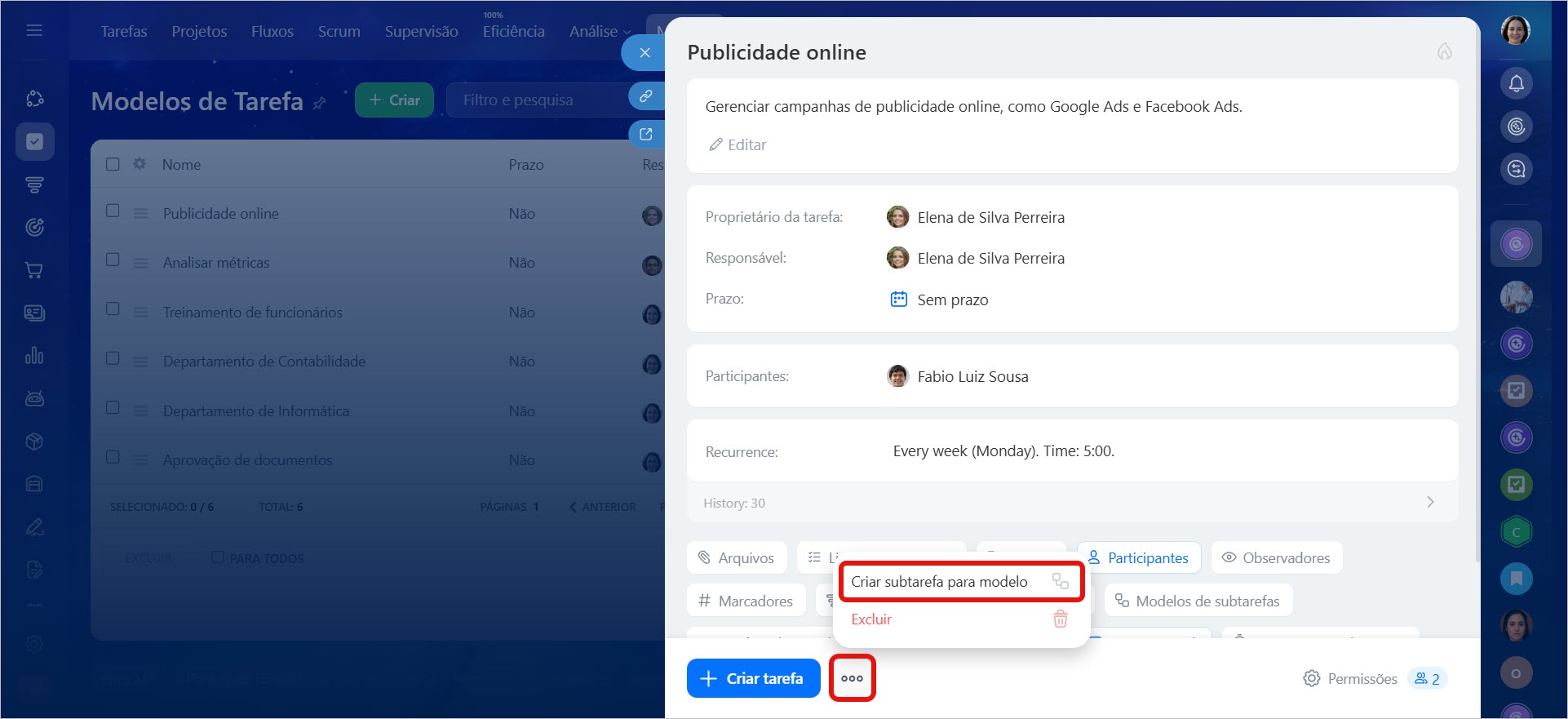Open task in new window icon

click(x=645, y=135)
